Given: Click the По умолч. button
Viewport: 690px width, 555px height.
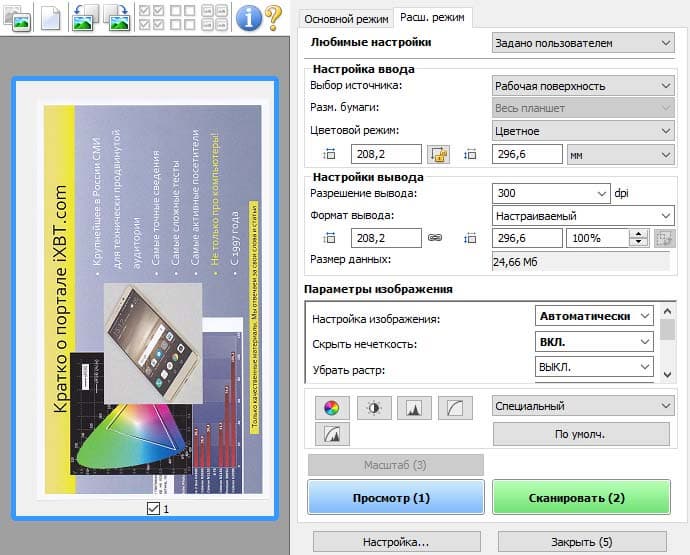Looking at the screenshot, I should click(581, 434).
